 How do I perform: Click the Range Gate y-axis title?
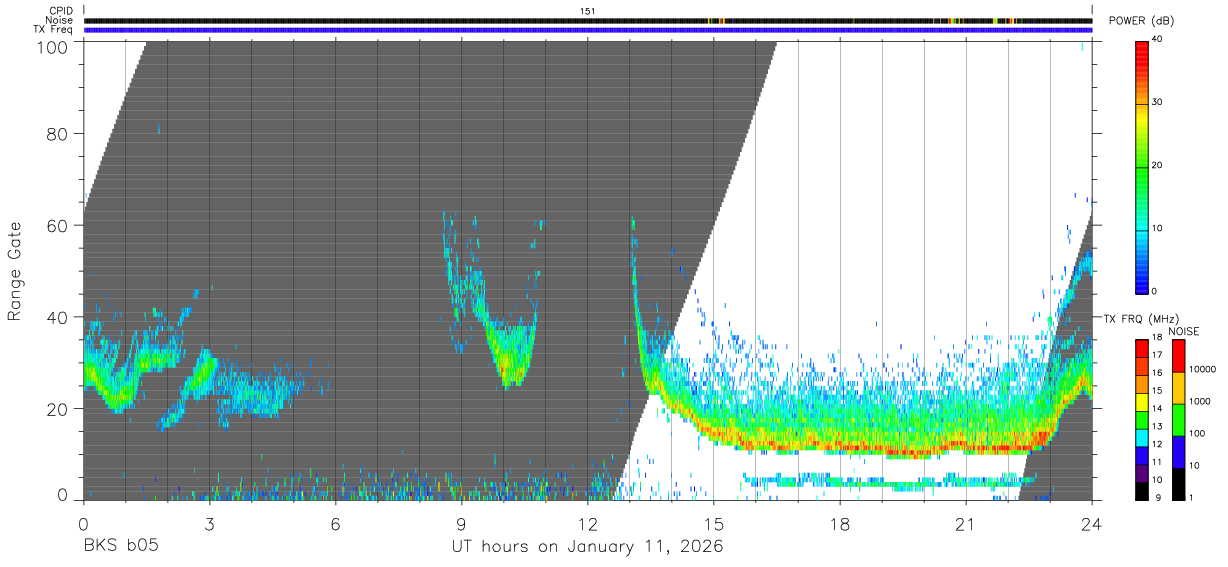pyautogui.click(x=15, y=271)
